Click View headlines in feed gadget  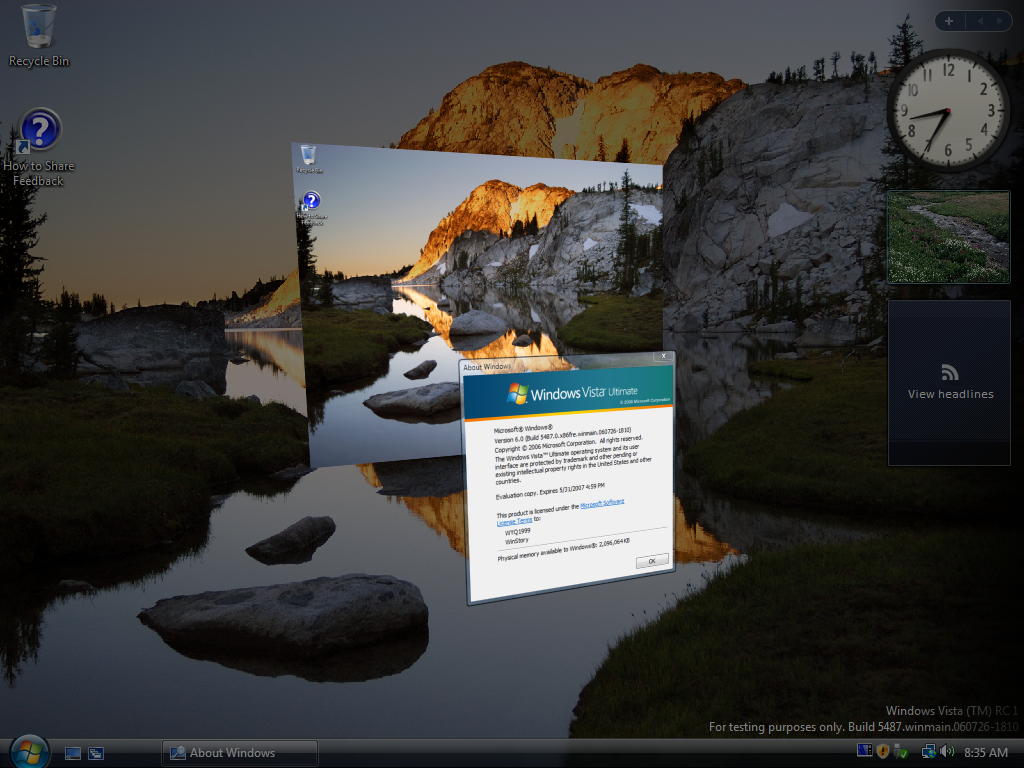950,394
